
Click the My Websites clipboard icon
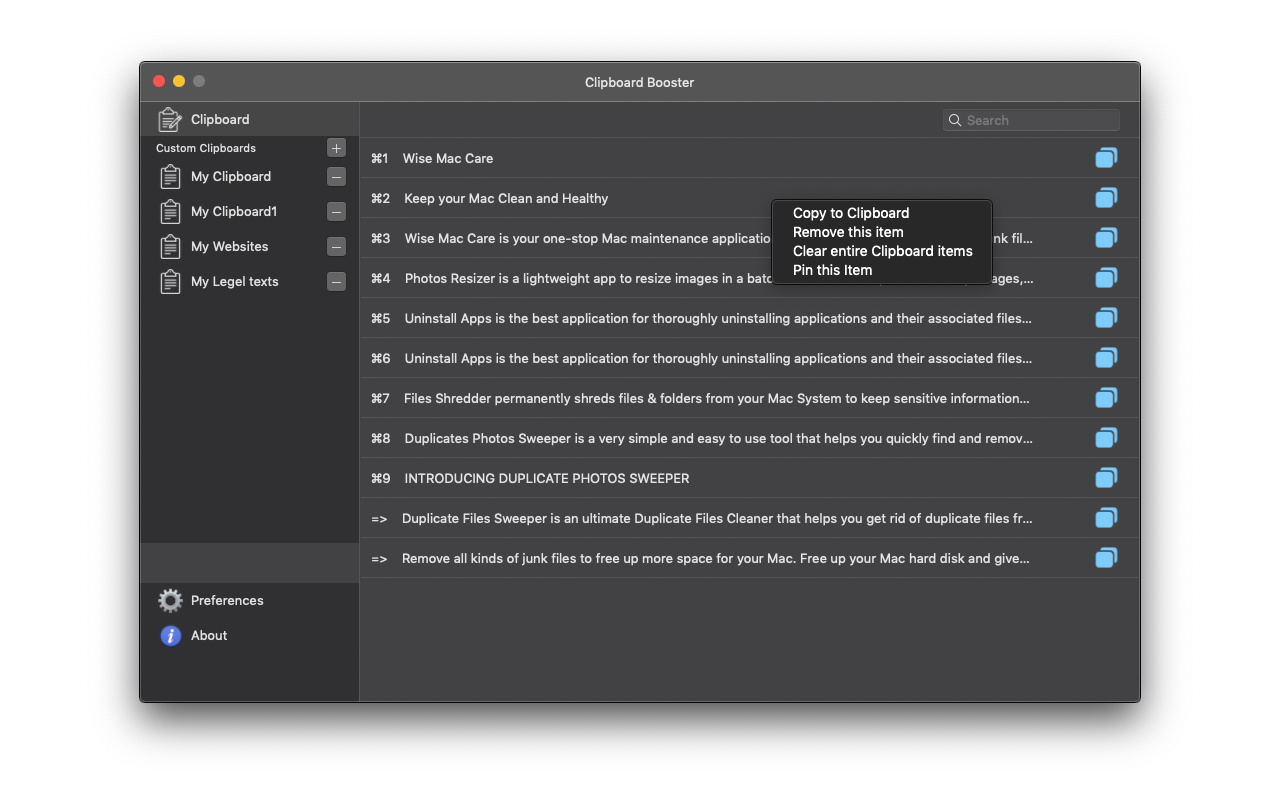pos(170,247)
